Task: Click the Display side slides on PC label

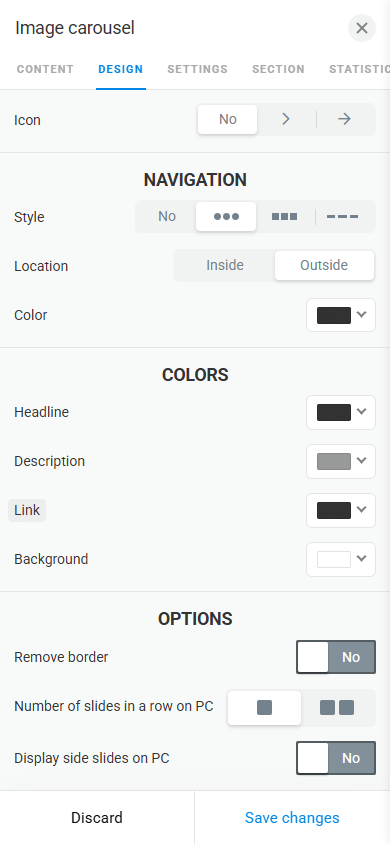Action: click(x=91, y=758)
